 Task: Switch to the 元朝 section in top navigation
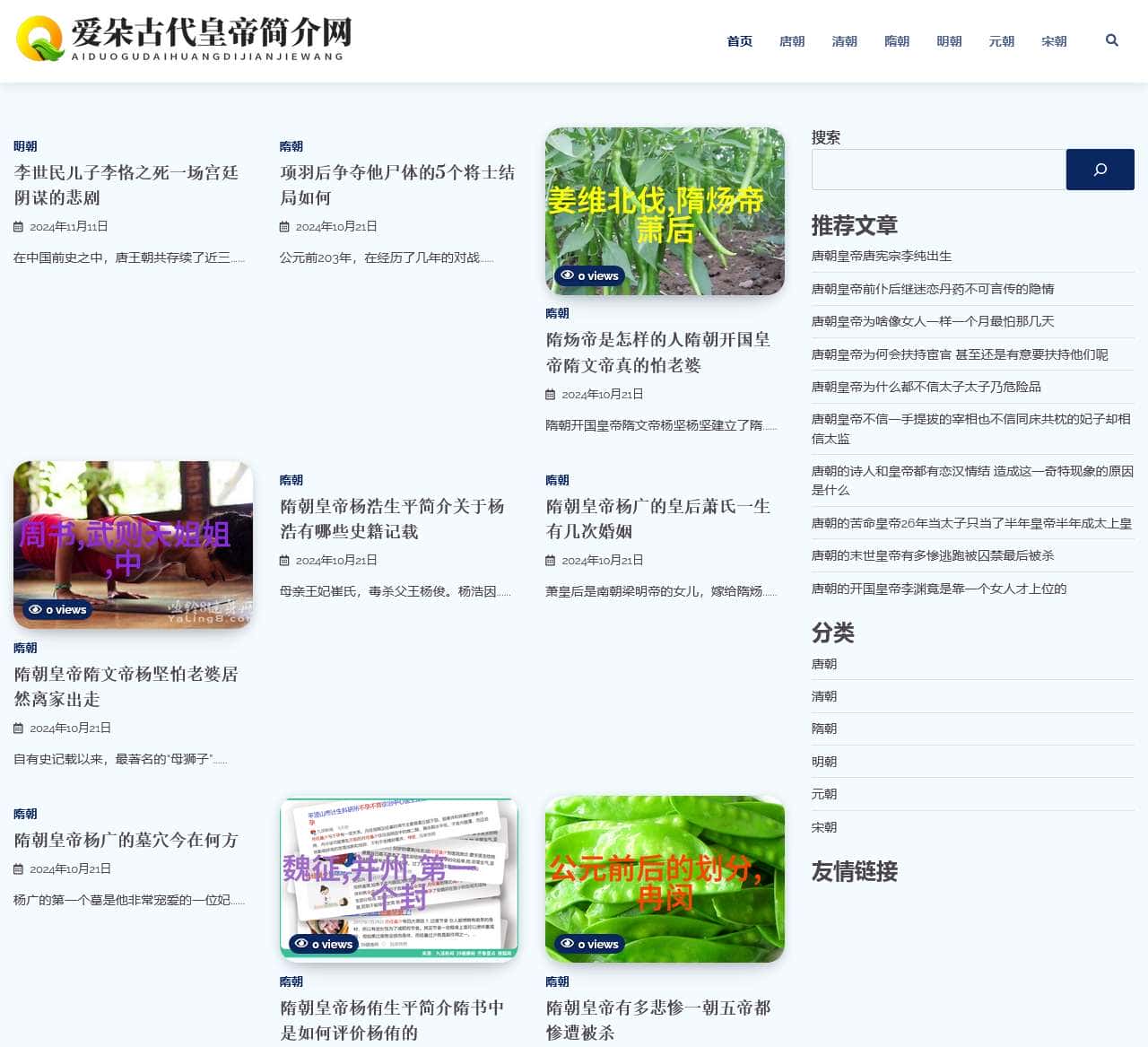[x=1002, y=41]
